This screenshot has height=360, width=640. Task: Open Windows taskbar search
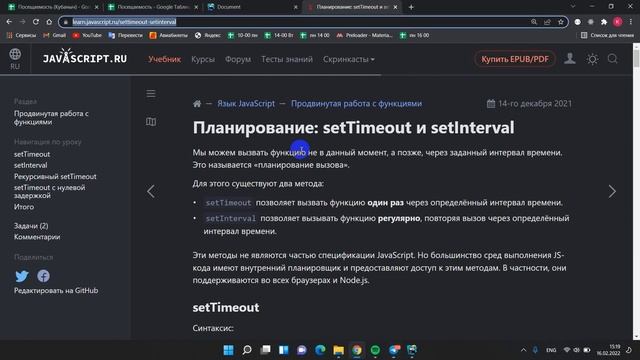[247, 350]
